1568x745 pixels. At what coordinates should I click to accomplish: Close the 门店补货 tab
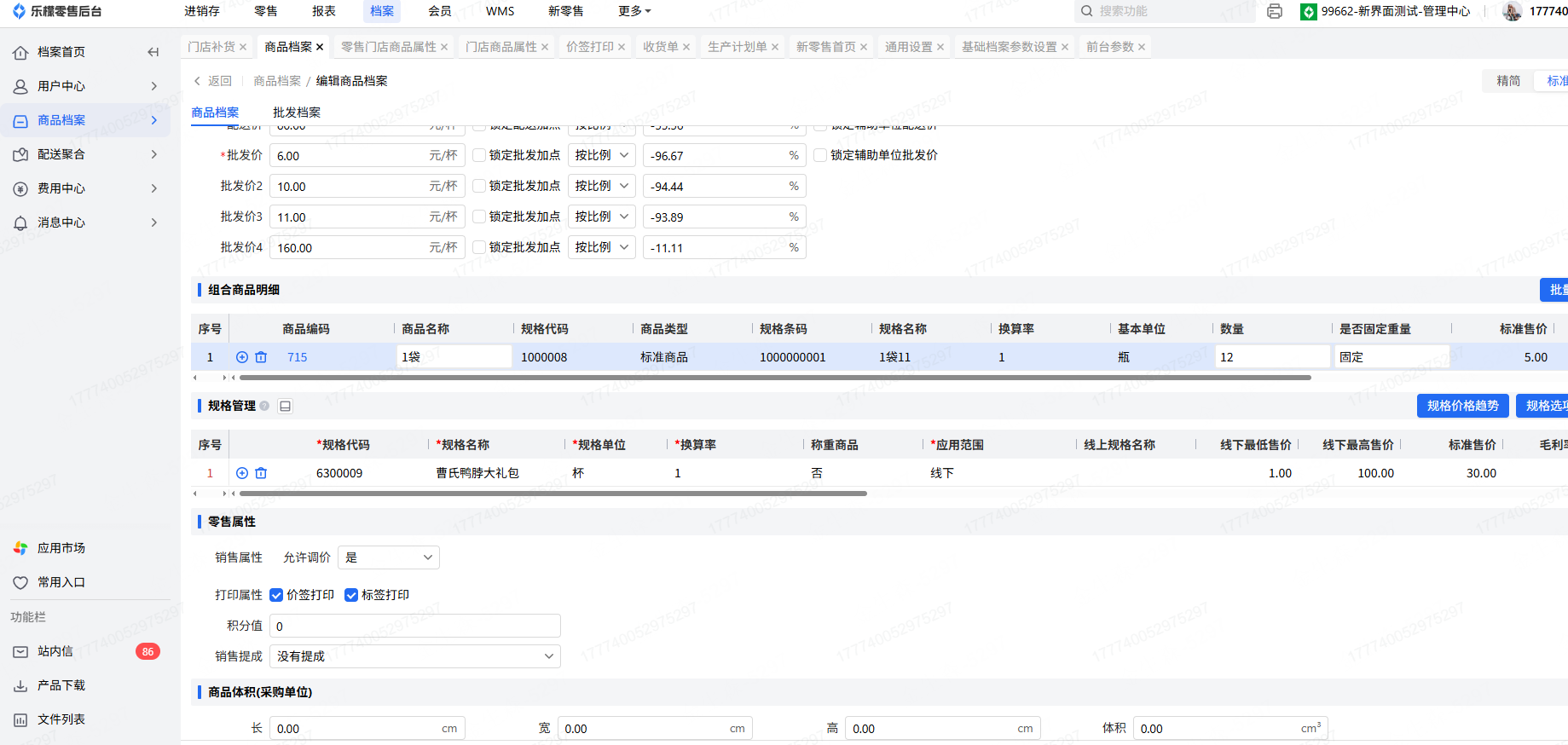(243, 47)
